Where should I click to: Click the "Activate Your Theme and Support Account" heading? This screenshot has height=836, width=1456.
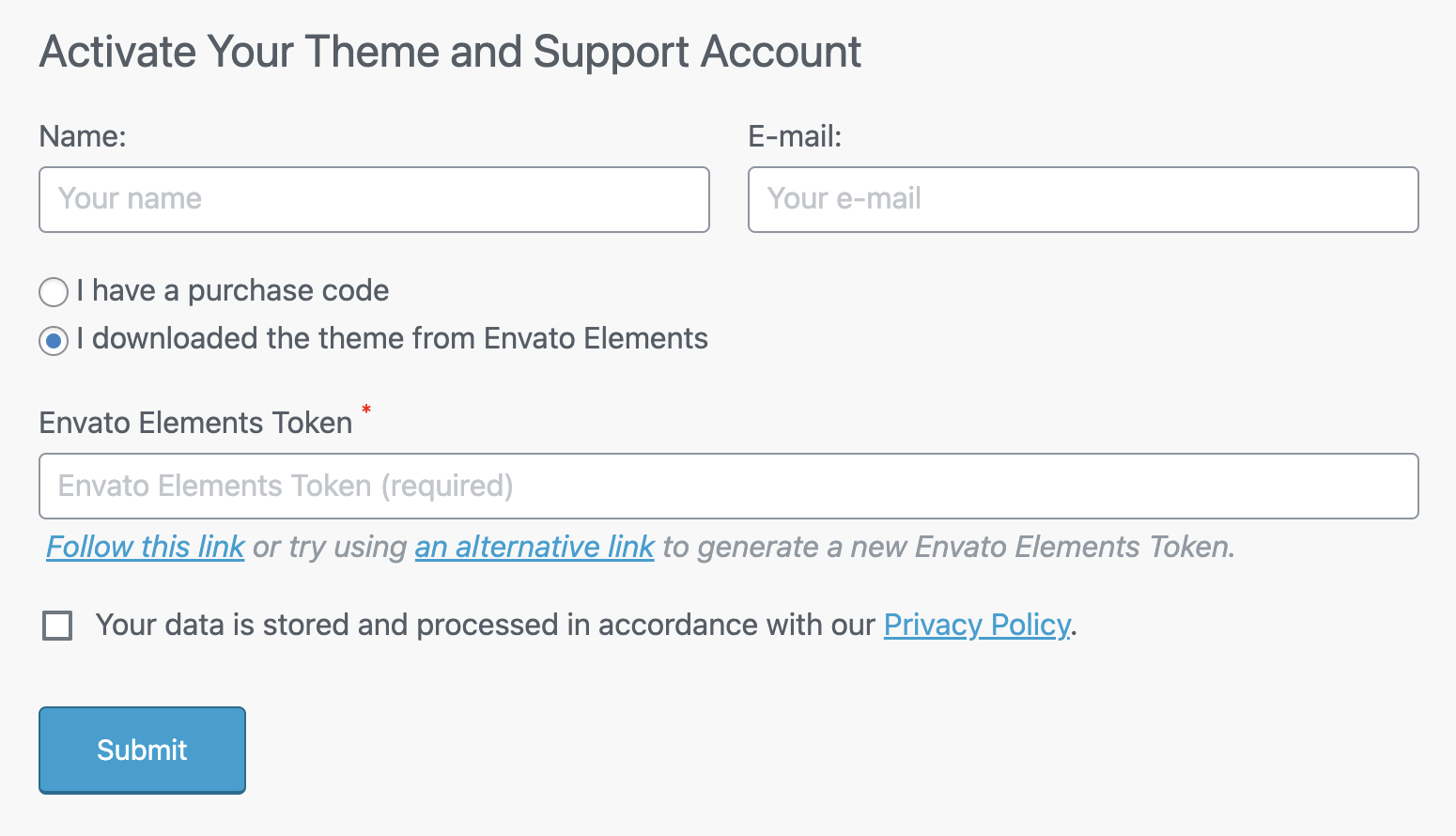tap(450, 52)
